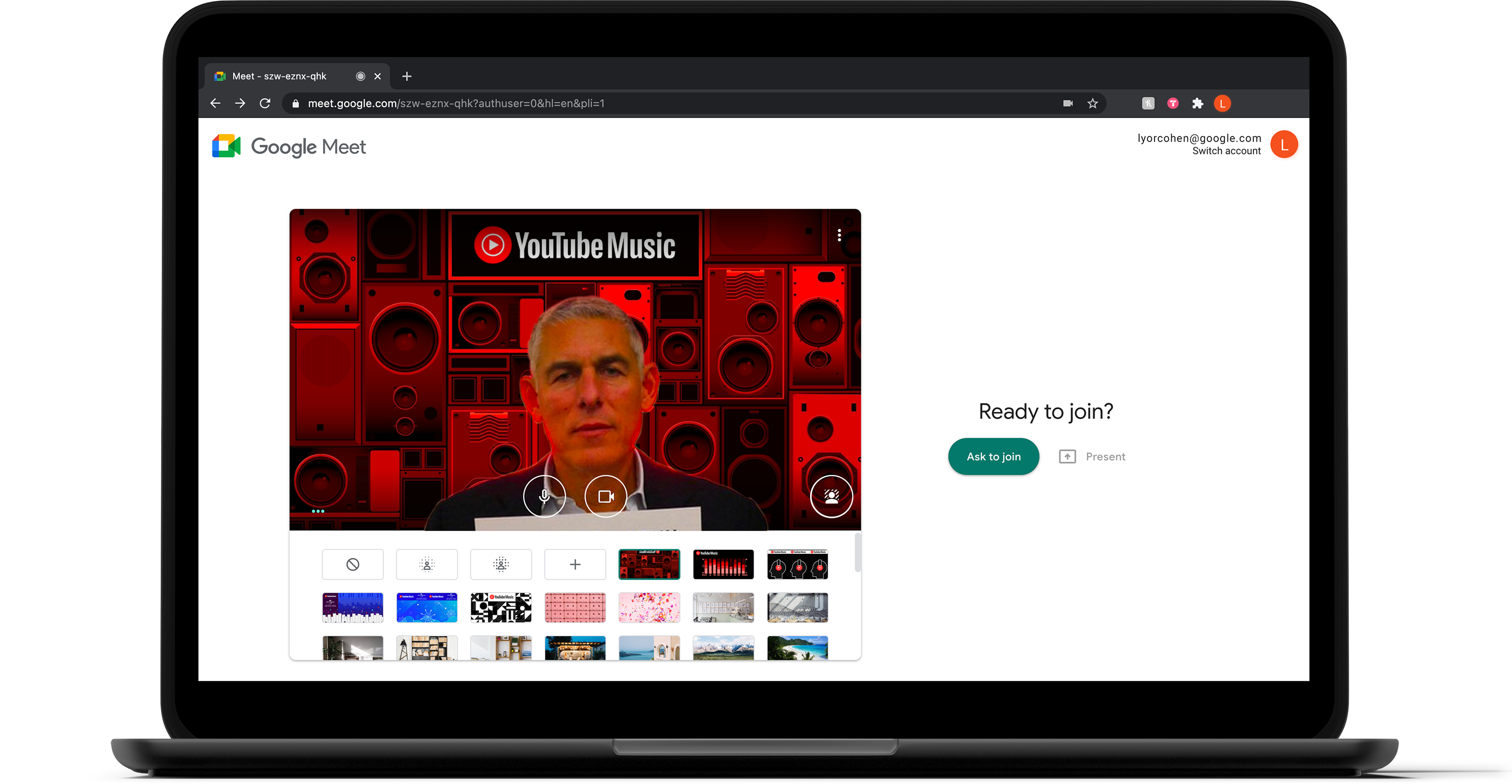Turn off the camera in preview
Image resolution: width=1512 pixels, height=784 pixels.
[x=606, y=496]
